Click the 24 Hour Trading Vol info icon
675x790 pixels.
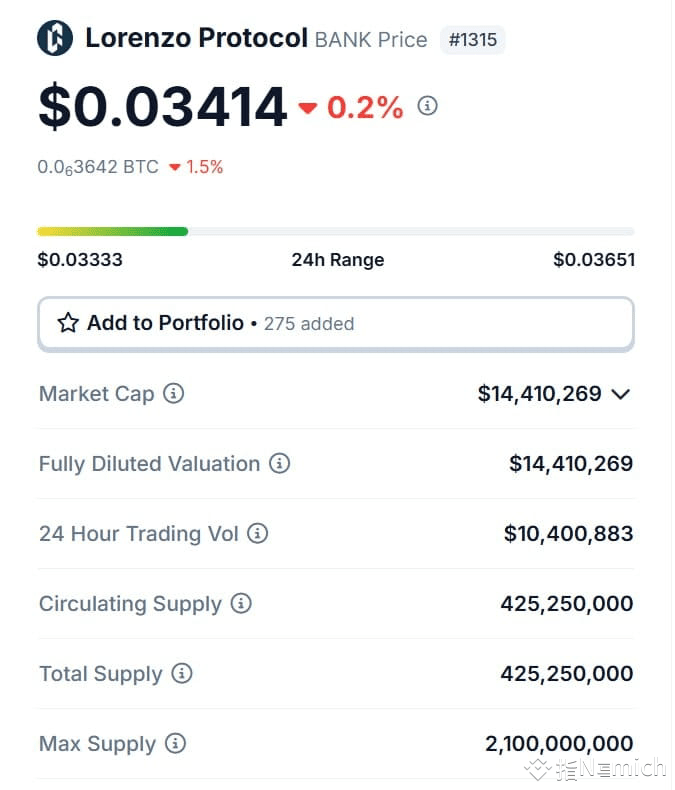point(257,533)
